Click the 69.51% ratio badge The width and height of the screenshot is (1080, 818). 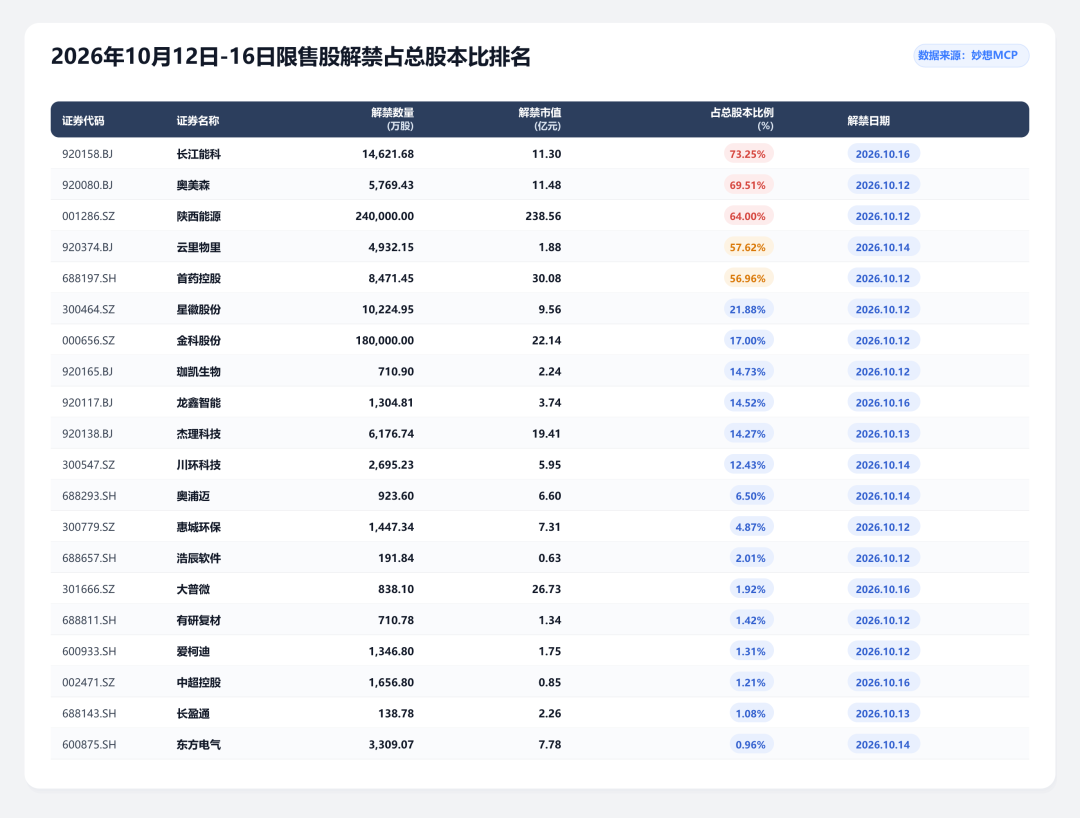(748, 185)
